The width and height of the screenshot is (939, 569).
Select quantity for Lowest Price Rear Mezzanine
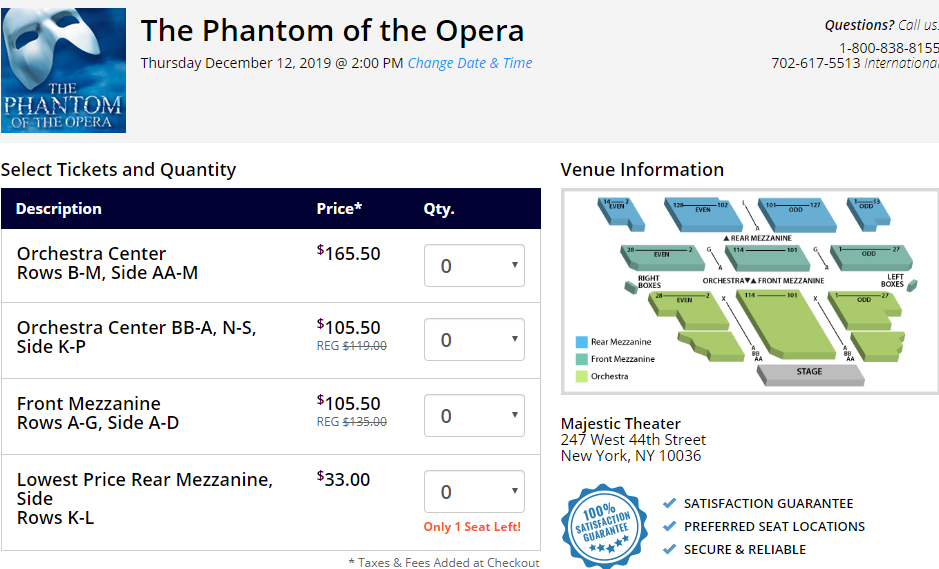point(474,492)
